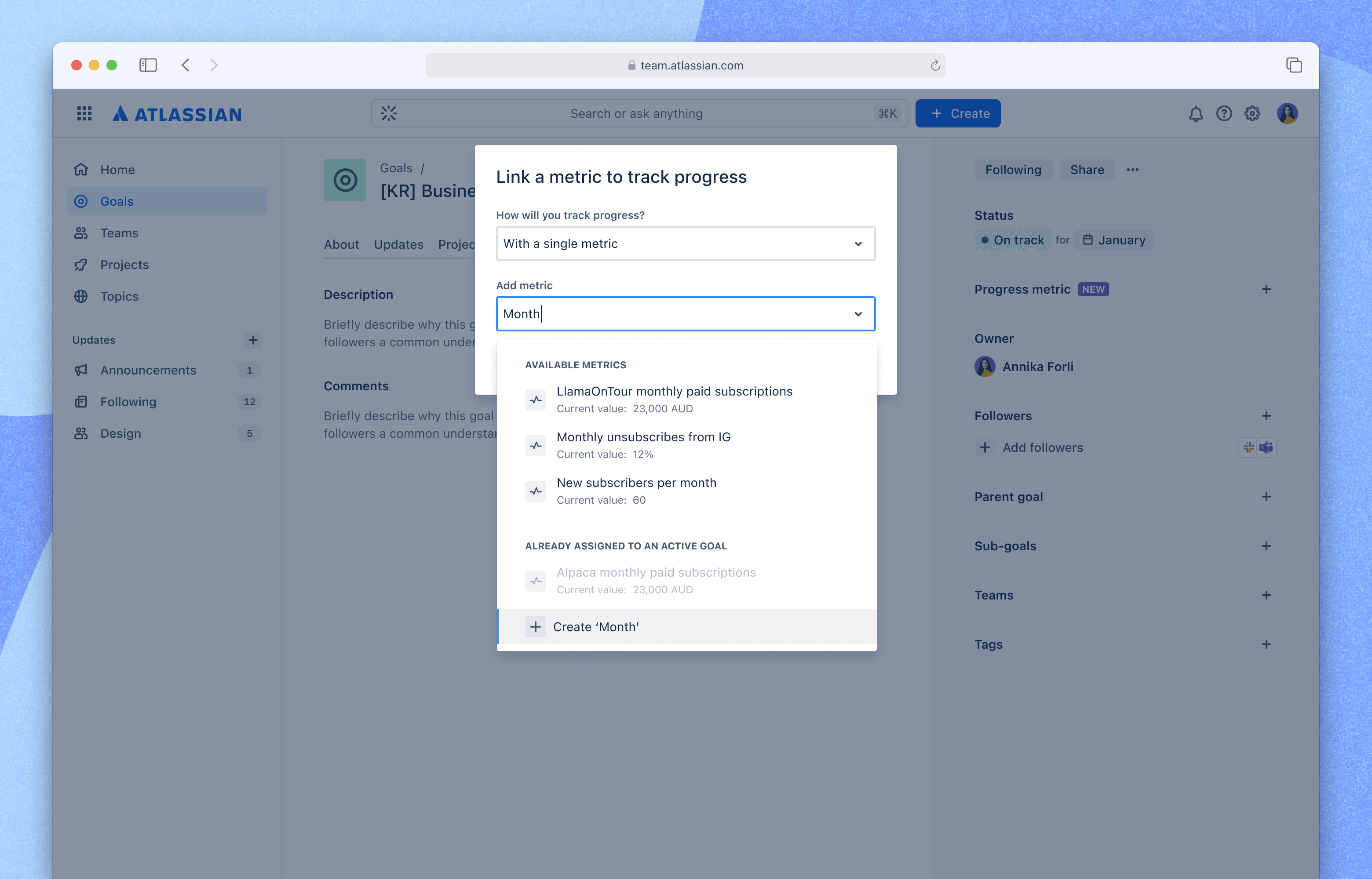Open the app switcher grid icon
Viewport: 1372px width, 879px height.
tap(84, 113)
